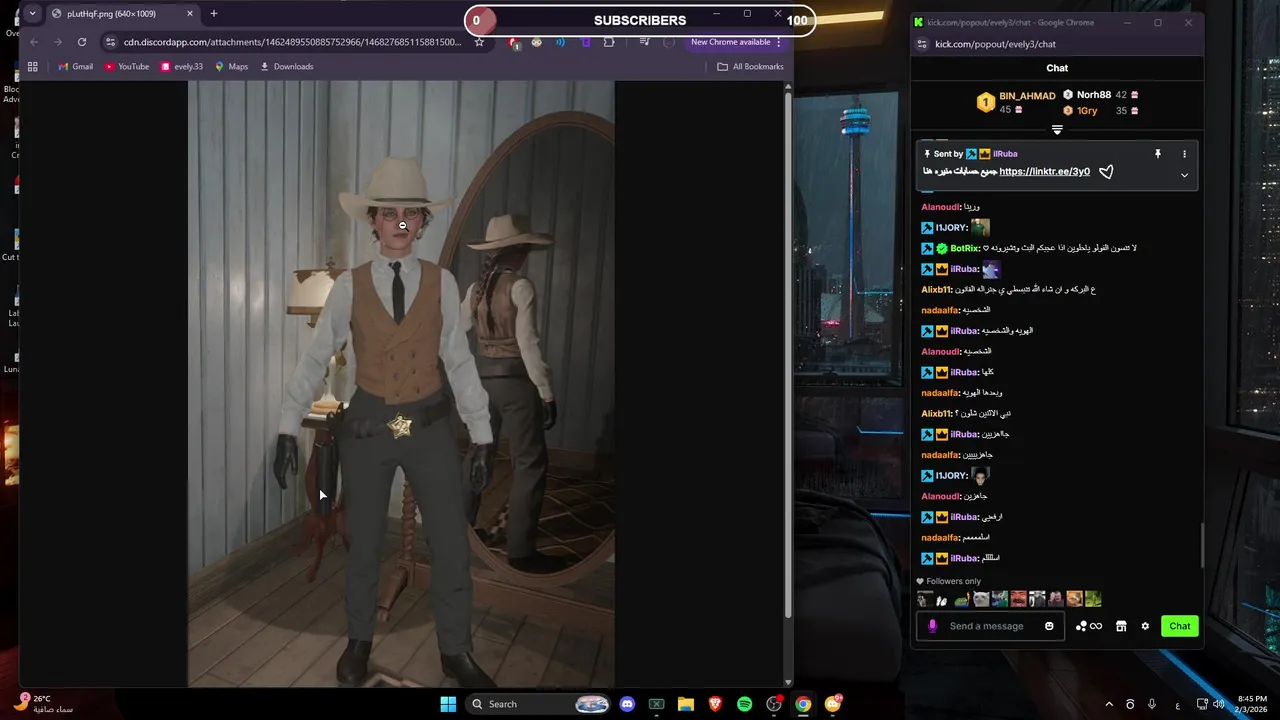The width and height of the screenshot is (1280, 720).
Task: Open the apps grid in bookmarks bar
Action: click(x=32, y=67)
